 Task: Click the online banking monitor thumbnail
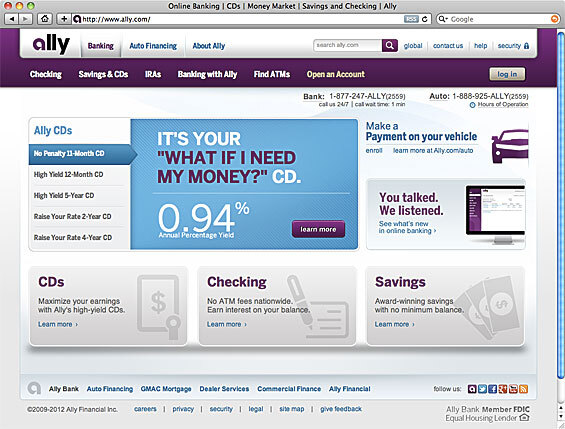pyautogui.click(x=495, y=215)
